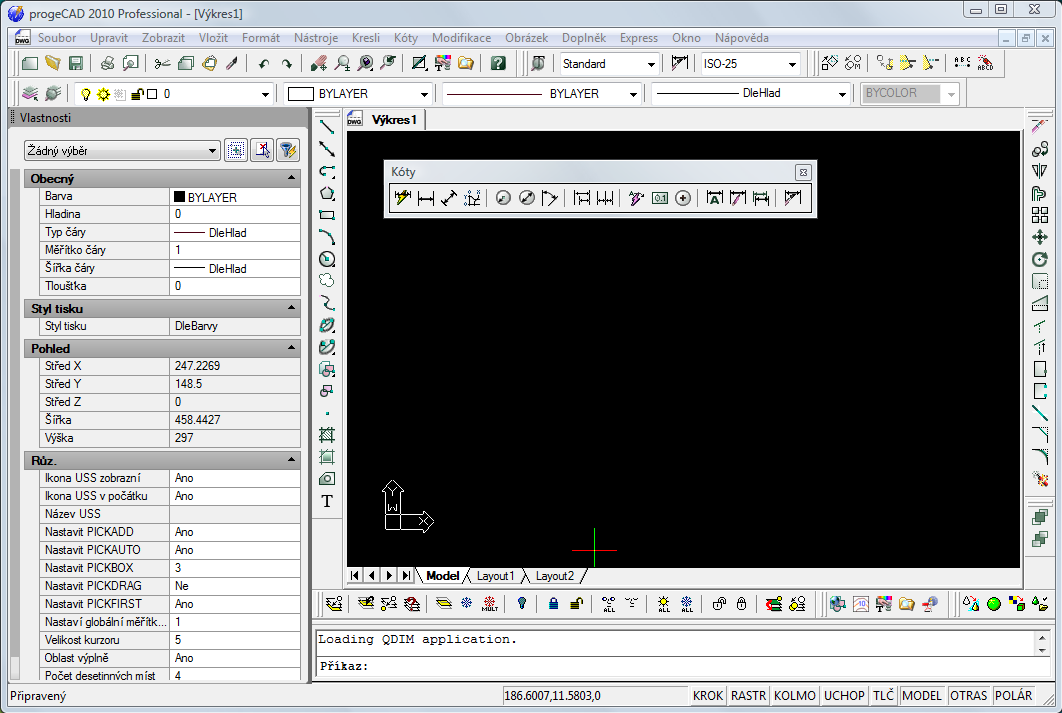Open Print Preview icon
Viewport: 1062px width, 713px height.
pos(130,64)
